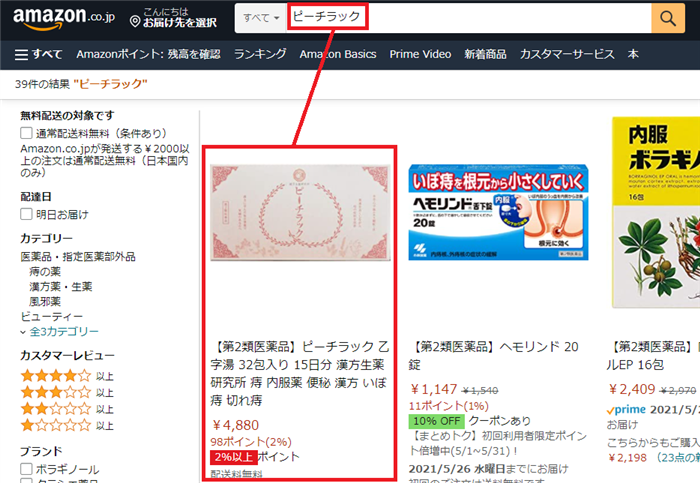Open 新着商品 nav item

click(x=485, y=54)
